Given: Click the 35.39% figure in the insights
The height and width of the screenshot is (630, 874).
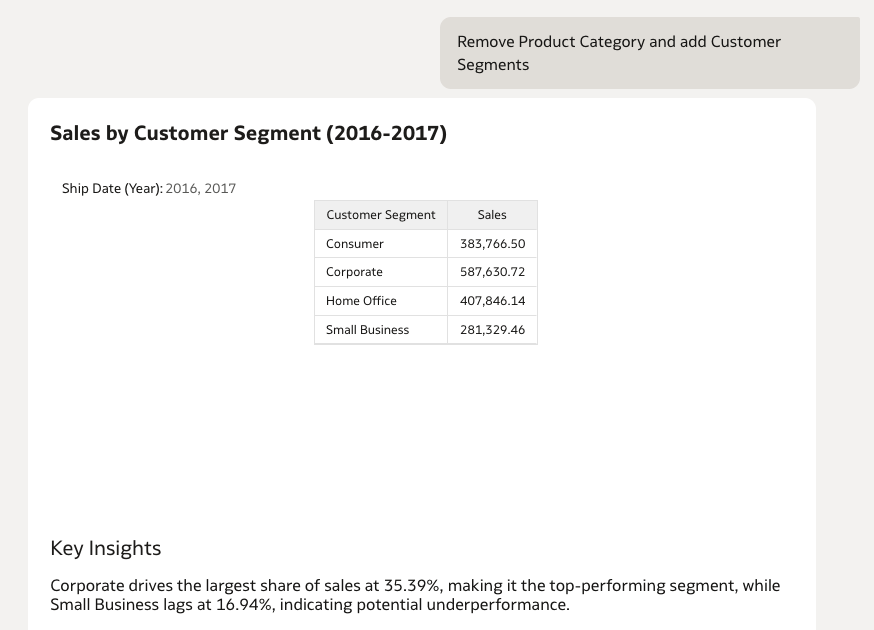Looking at the screenshot, I should tap(412, 586).
